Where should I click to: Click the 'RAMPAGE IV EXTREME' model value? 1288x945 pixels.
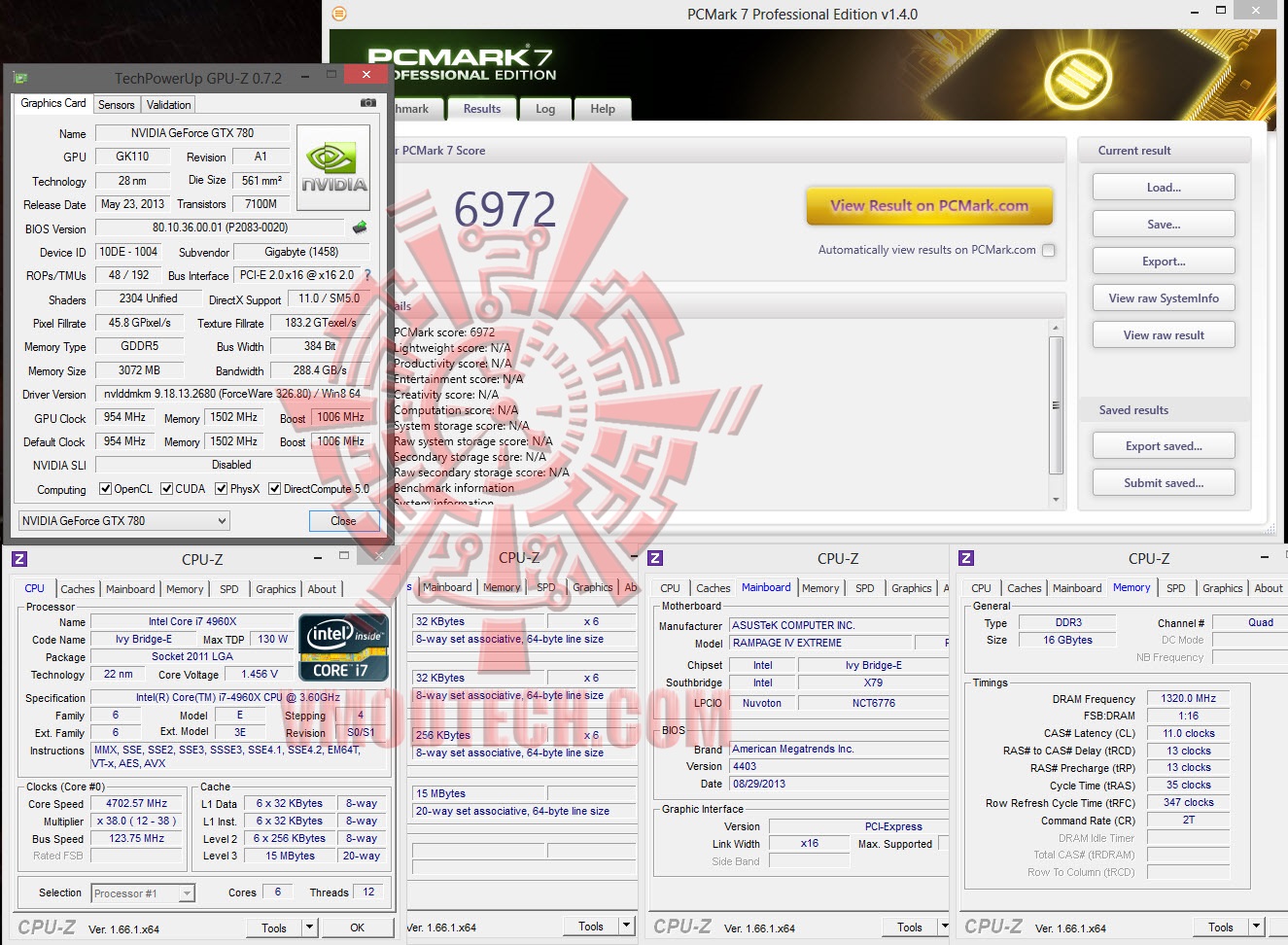(x=820, y=643)
